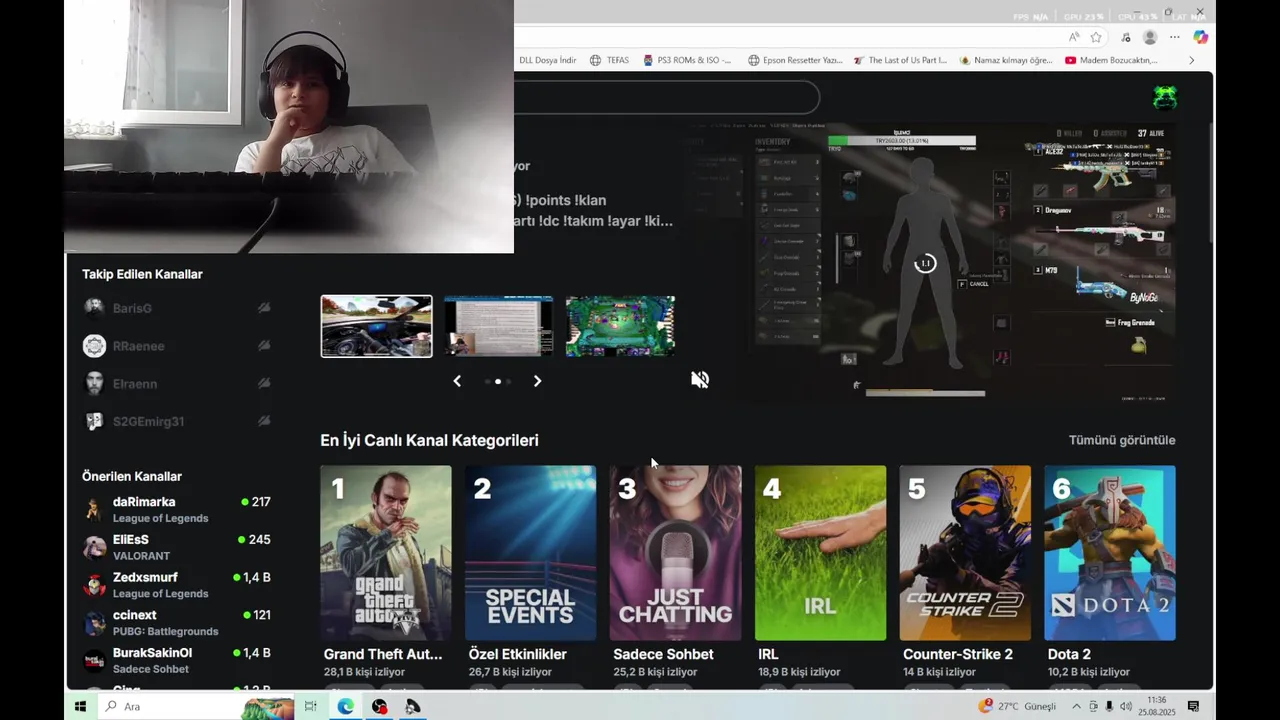This screenshot has height=720, width=1280.
Task: Toggle S2GEmirg31 offline notification icon
Action: (264, 421)
